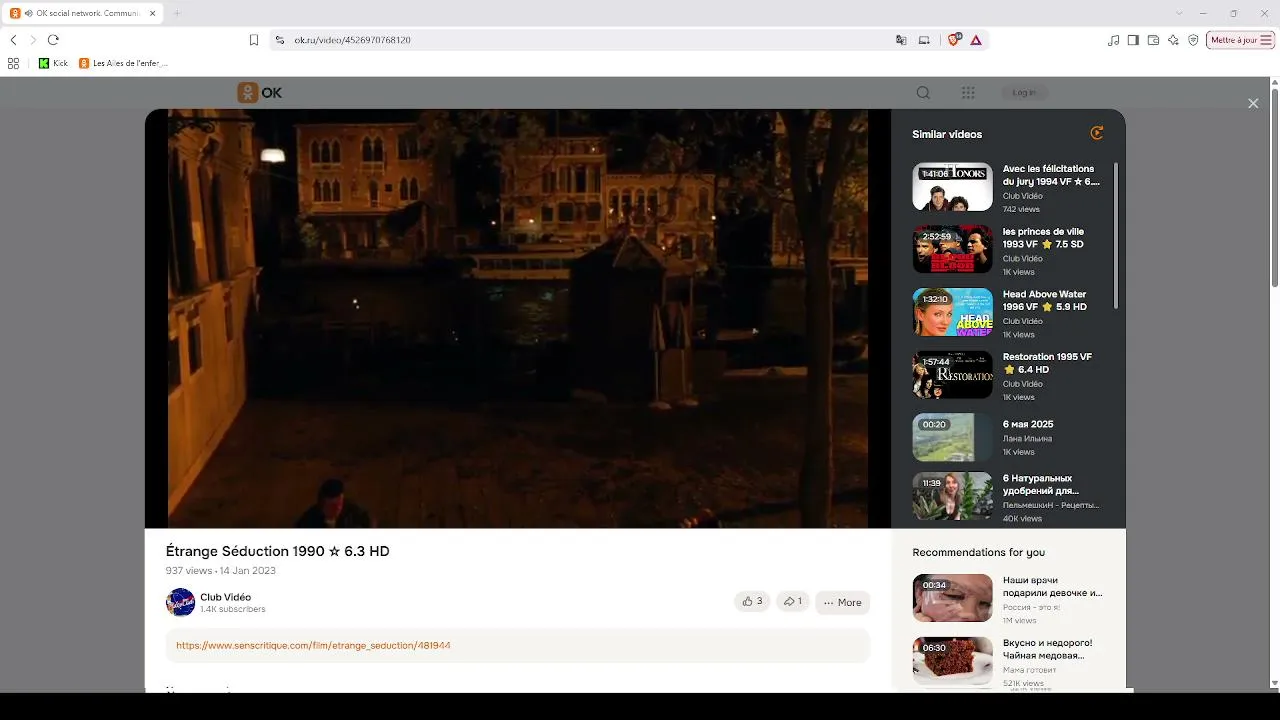1280x720 pixels.
Task: Click the Similar videos list scrollbar
Action: pyautogui.click(x=1116, y=236)
